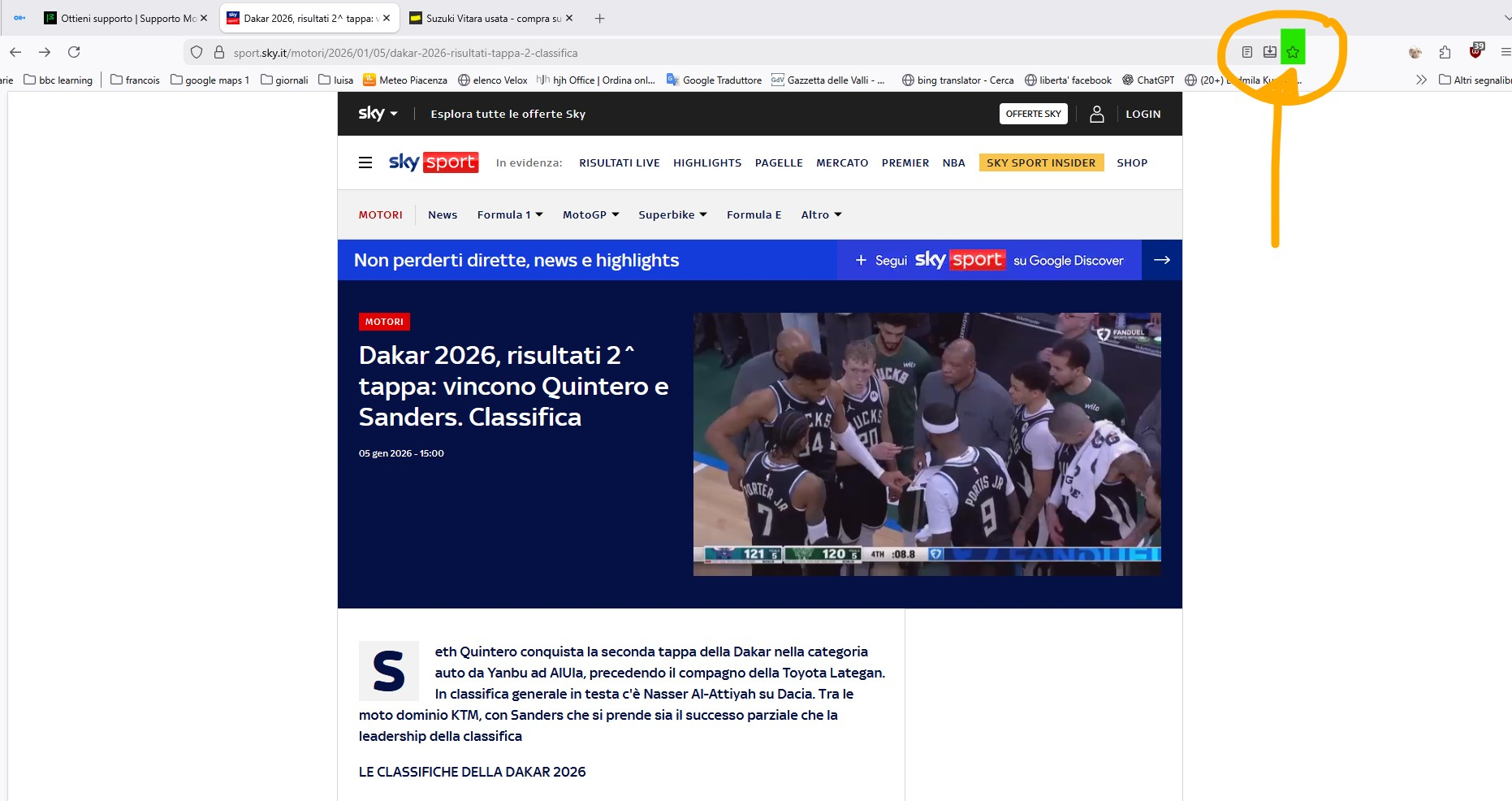Screen dimensions: 1512x801
Task: Open the ChatGPT bookmark
Action: coord(1148,80)
